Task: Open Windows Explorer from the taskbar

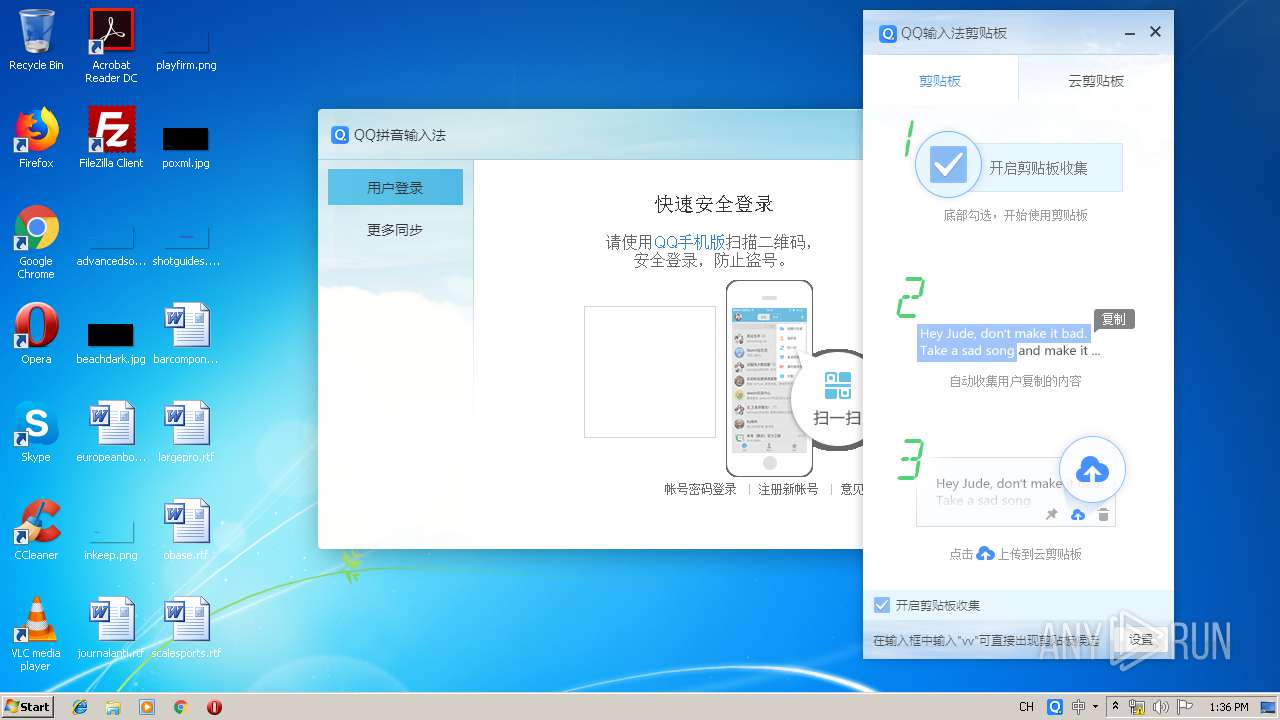Action: [x=113, y=707]
